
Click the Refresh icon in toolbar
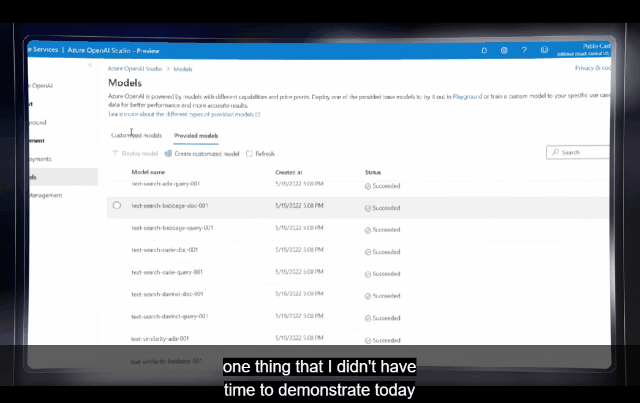249,154
